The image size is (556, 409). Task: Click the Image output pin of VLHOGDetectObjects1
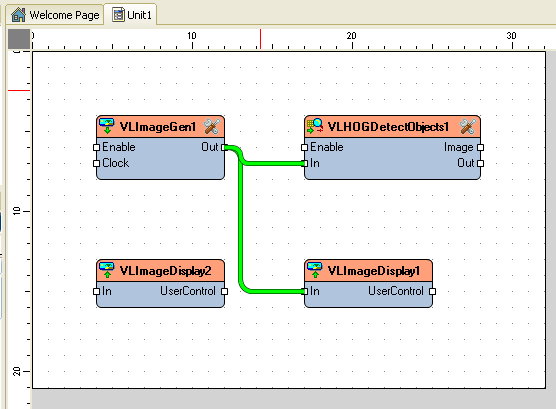[480, 147]
